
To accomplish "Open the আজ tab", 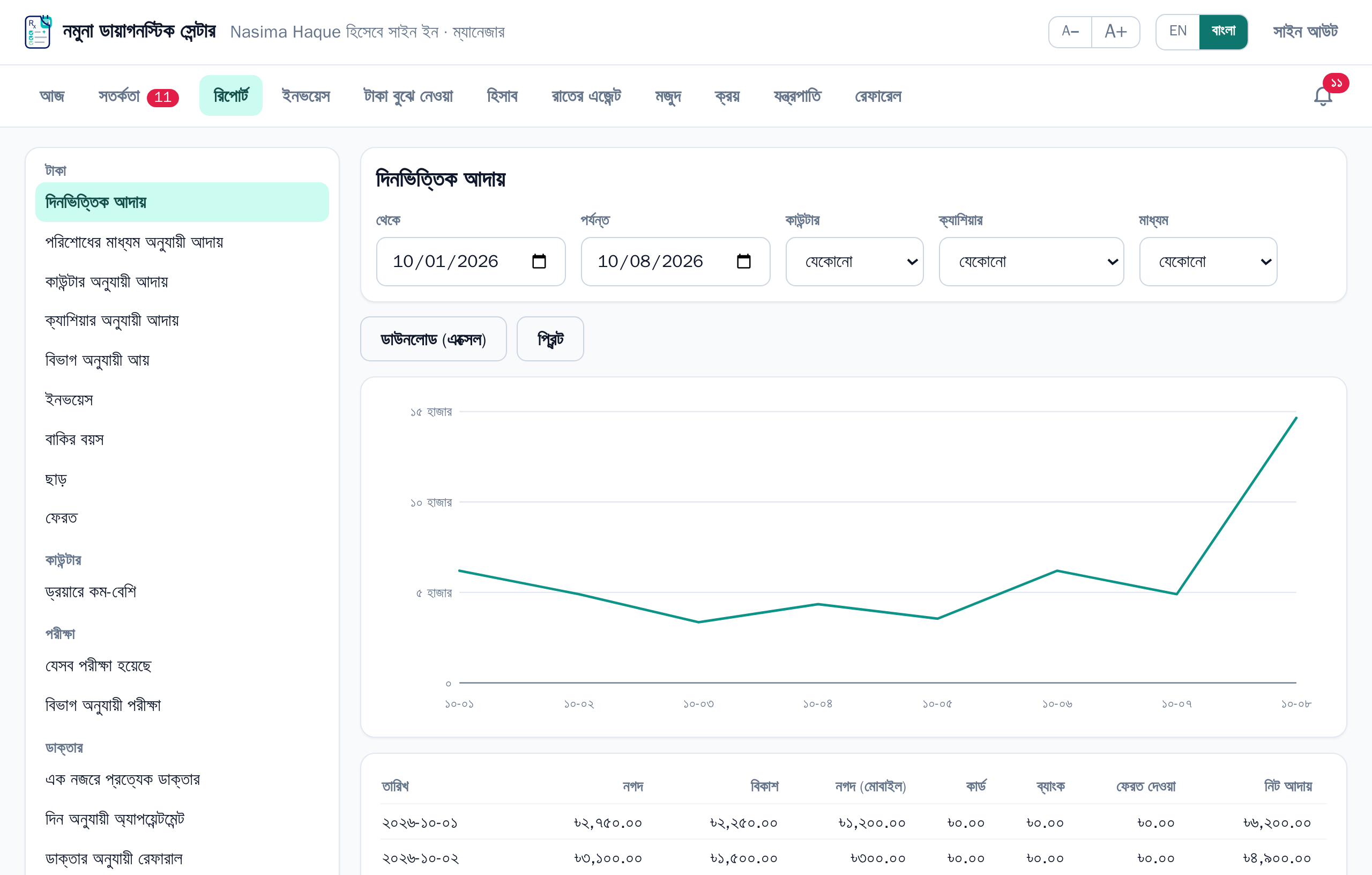I will tap(52, 96).
